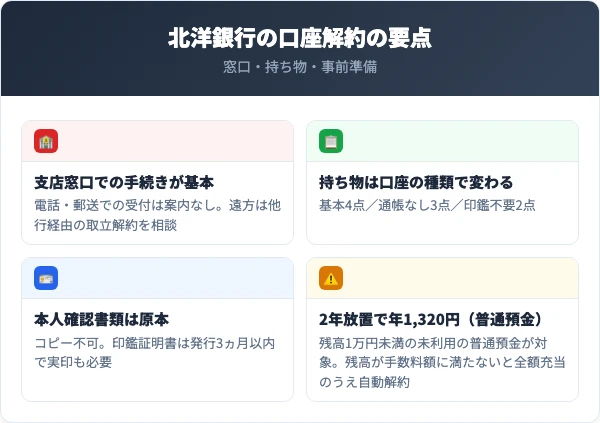Click the text 残高1万円未満の未利用の普通預金が対
Image resolution: width=600 pixels, height=423 pixels.
[x=433, y=343]
